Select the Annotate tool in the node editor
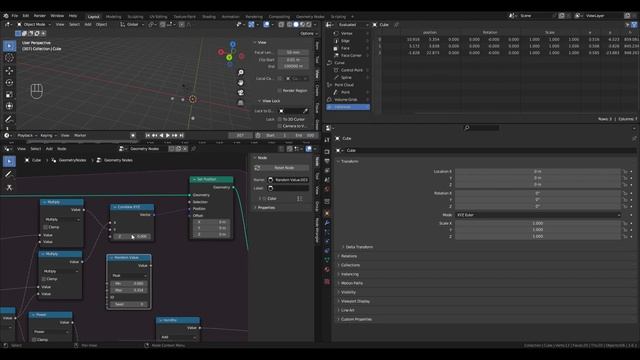640x360 pixels. pos(9,174)
